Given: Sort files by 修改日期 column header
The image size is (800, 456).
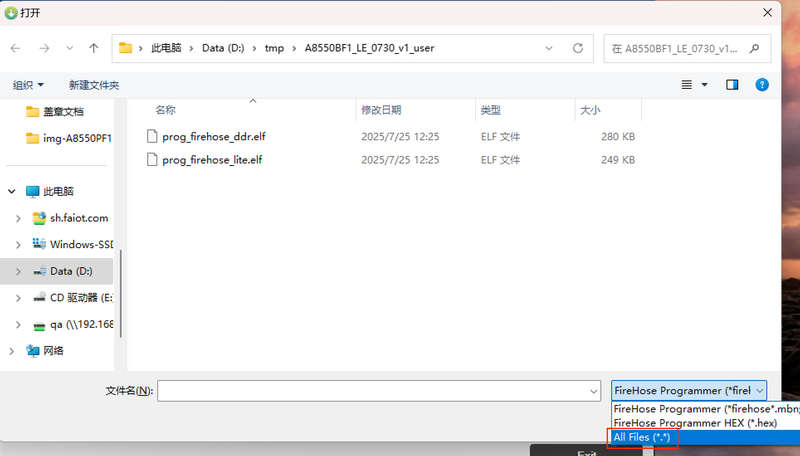Looking at the screenshot, I should pos(381,110).
